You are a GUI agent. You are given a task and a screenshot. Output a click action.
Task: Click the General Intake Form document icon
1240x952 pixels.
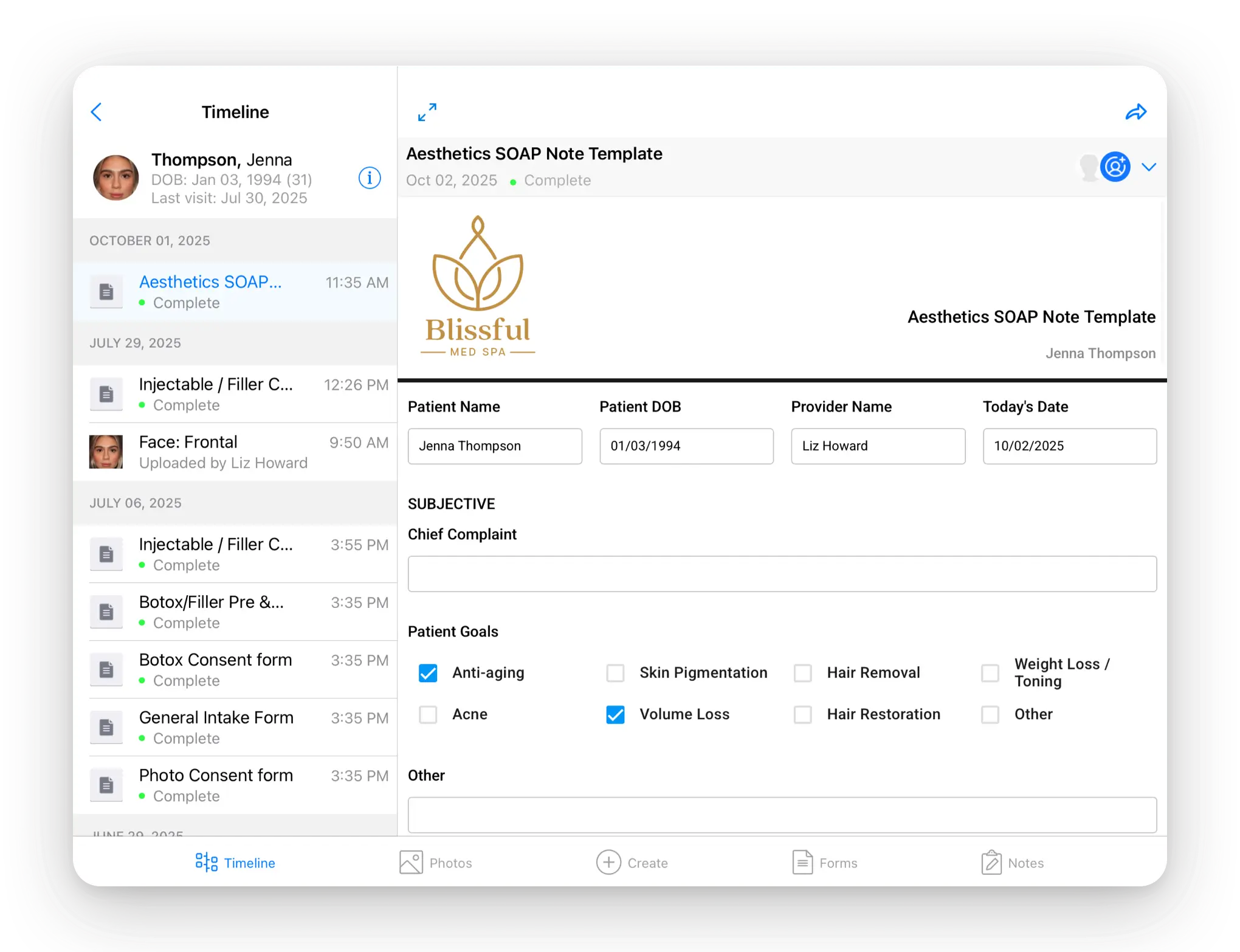tap(106, 727)
